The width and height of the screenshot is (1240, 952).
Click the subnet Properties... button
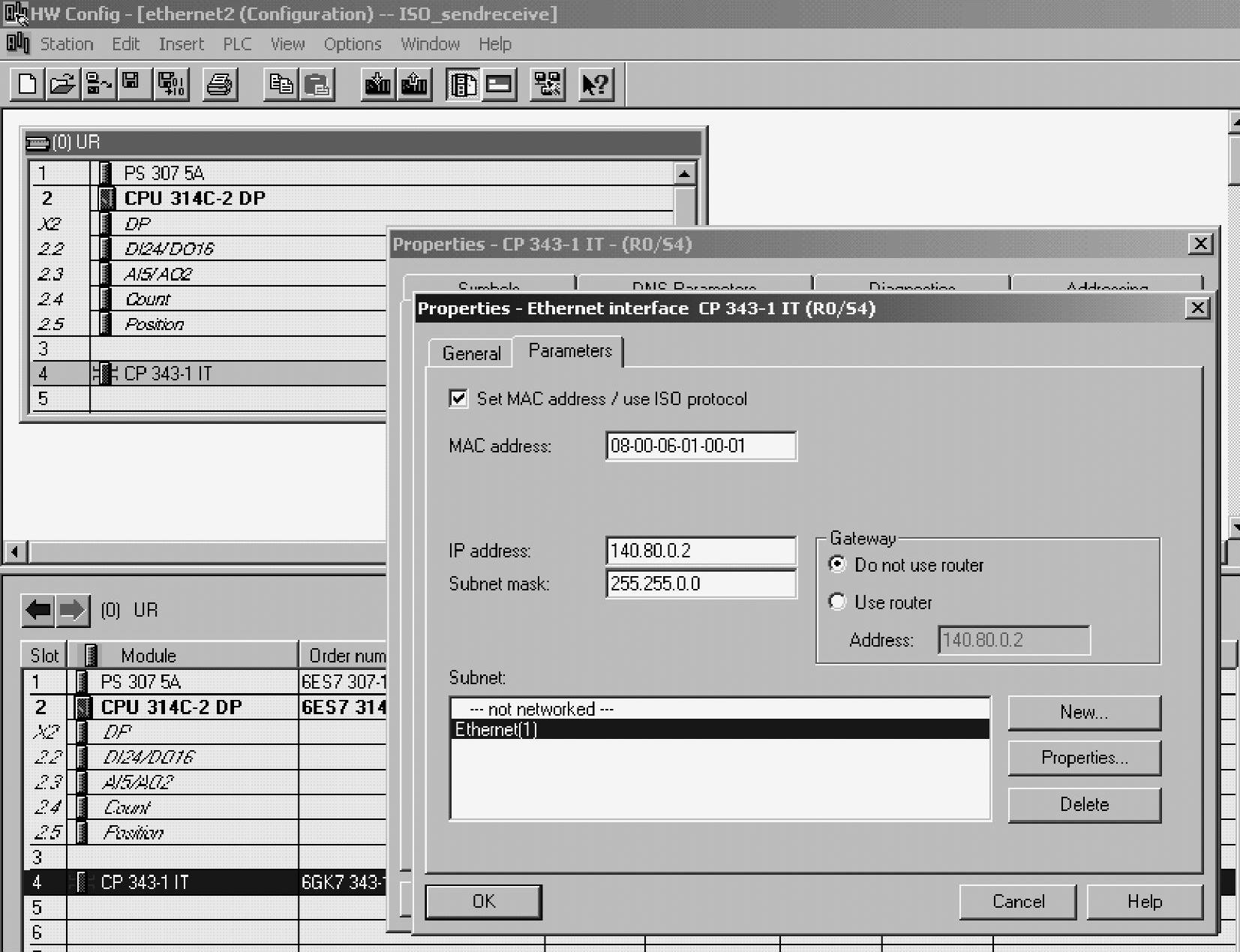(x=1084, y=758)
